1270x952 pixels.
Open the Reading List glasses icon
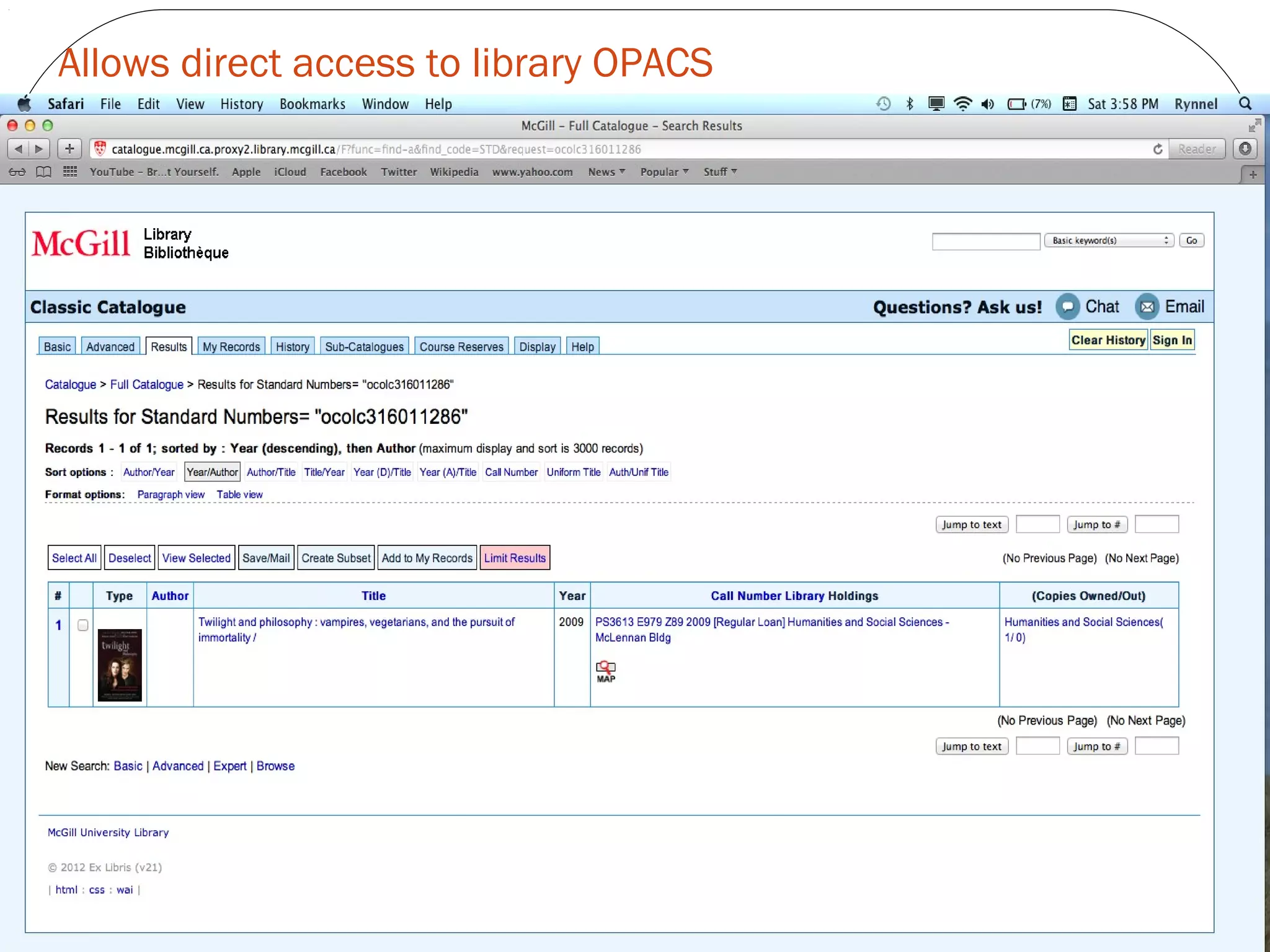17,172
